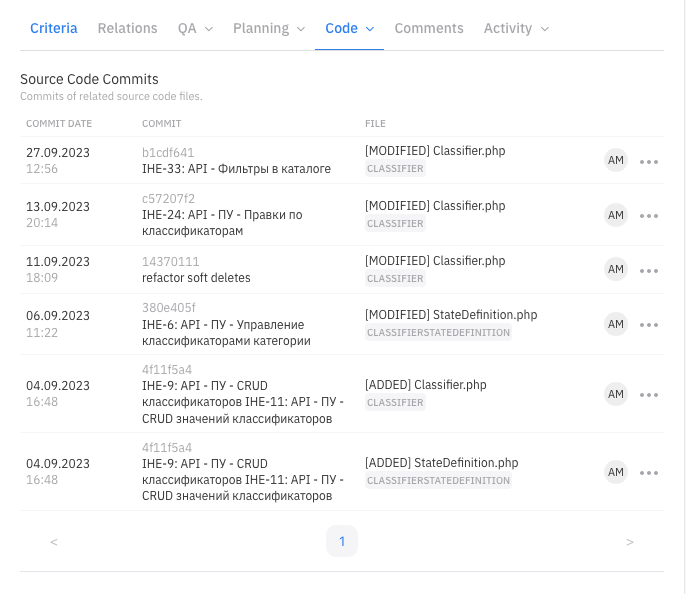Click the FILE column header

point(375,124)
